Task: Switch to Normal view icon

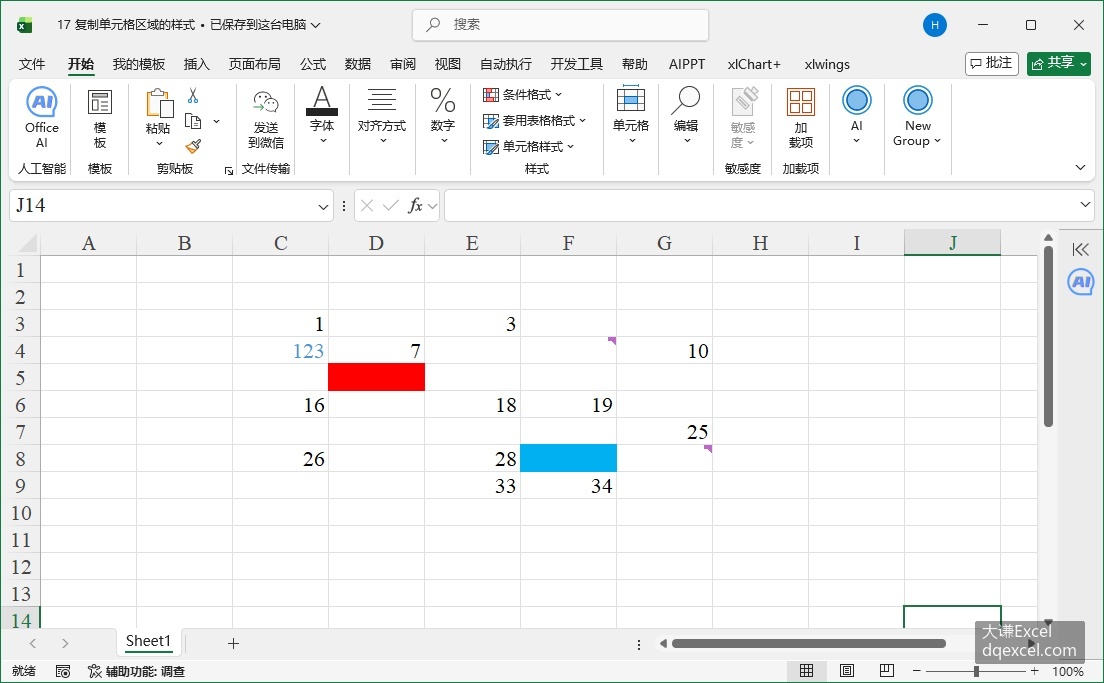Action: [806, 670]
